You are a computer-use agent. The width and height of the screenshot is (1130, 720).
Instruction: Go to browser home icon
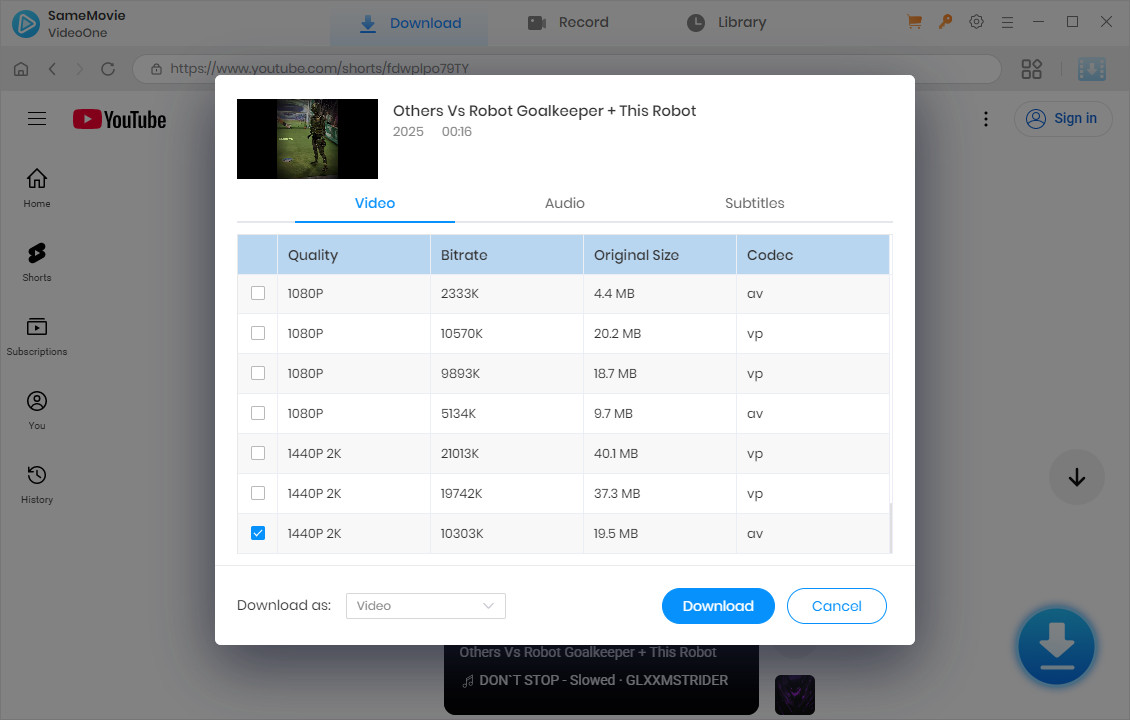(22, 68)
